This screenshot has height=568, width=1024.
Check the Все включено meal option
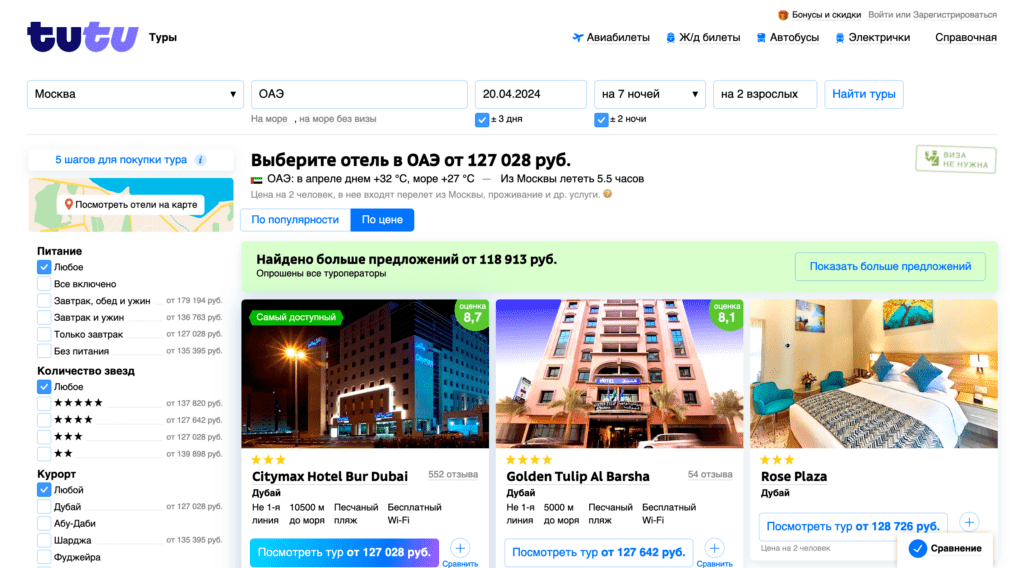point(44,284)
